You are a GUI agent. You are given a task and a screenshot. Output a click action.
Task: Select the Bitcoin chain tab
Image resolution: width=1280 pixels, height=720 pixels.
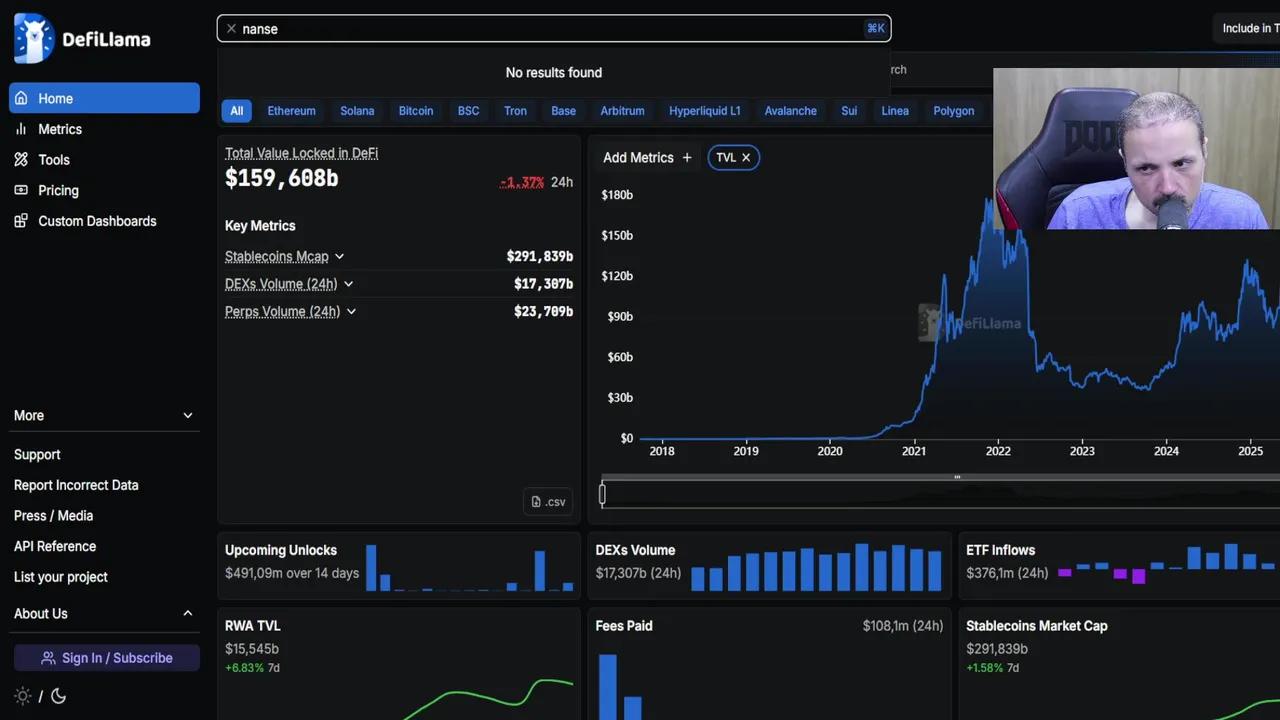pos(416,111)
